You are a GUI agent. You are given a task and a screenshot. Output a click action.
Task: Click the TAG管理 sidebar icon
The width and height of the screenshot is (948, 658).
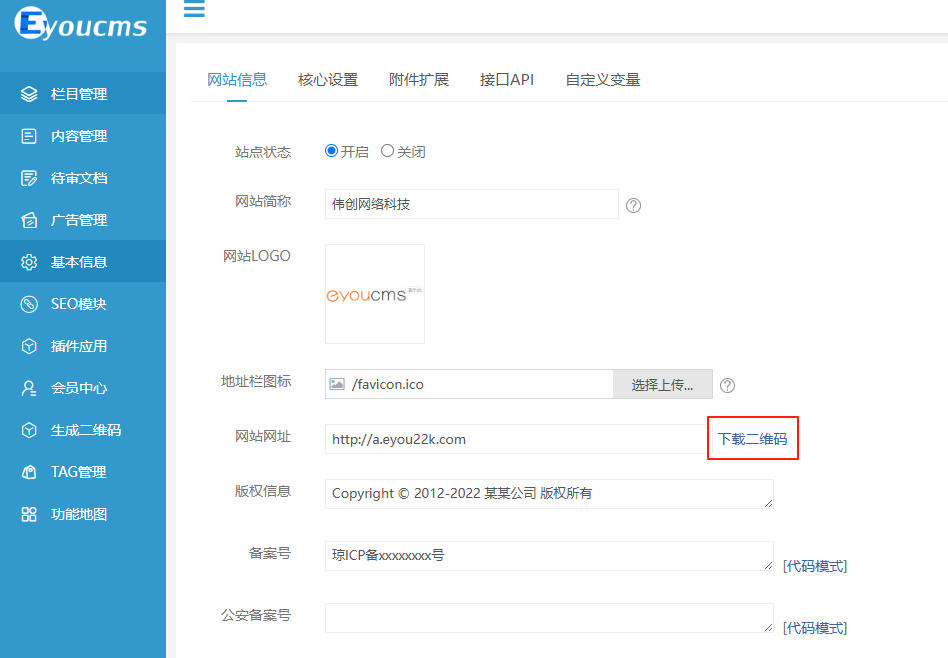(29, 472)
